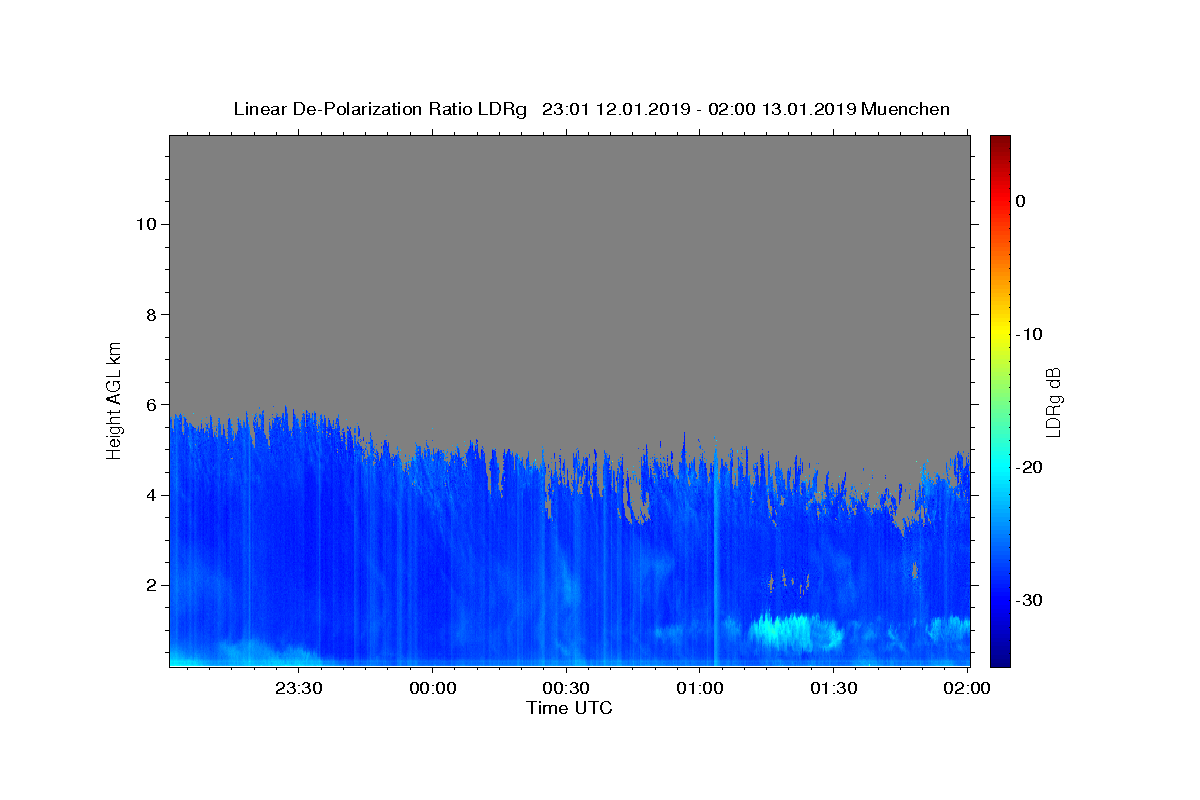Image resolution: width=1200 pixels, height=800 pixels.
Task: Click the 01:00 time axis label
Action: (699, 688)
